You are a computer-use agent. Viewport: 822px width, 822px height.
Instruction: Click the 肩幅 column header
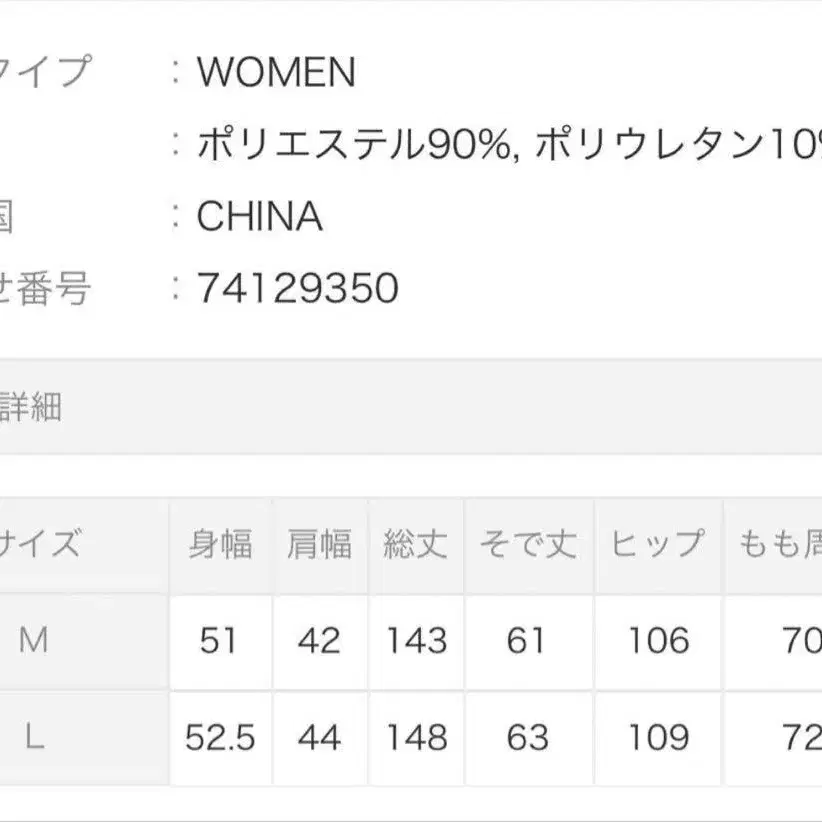click(319, 545)
